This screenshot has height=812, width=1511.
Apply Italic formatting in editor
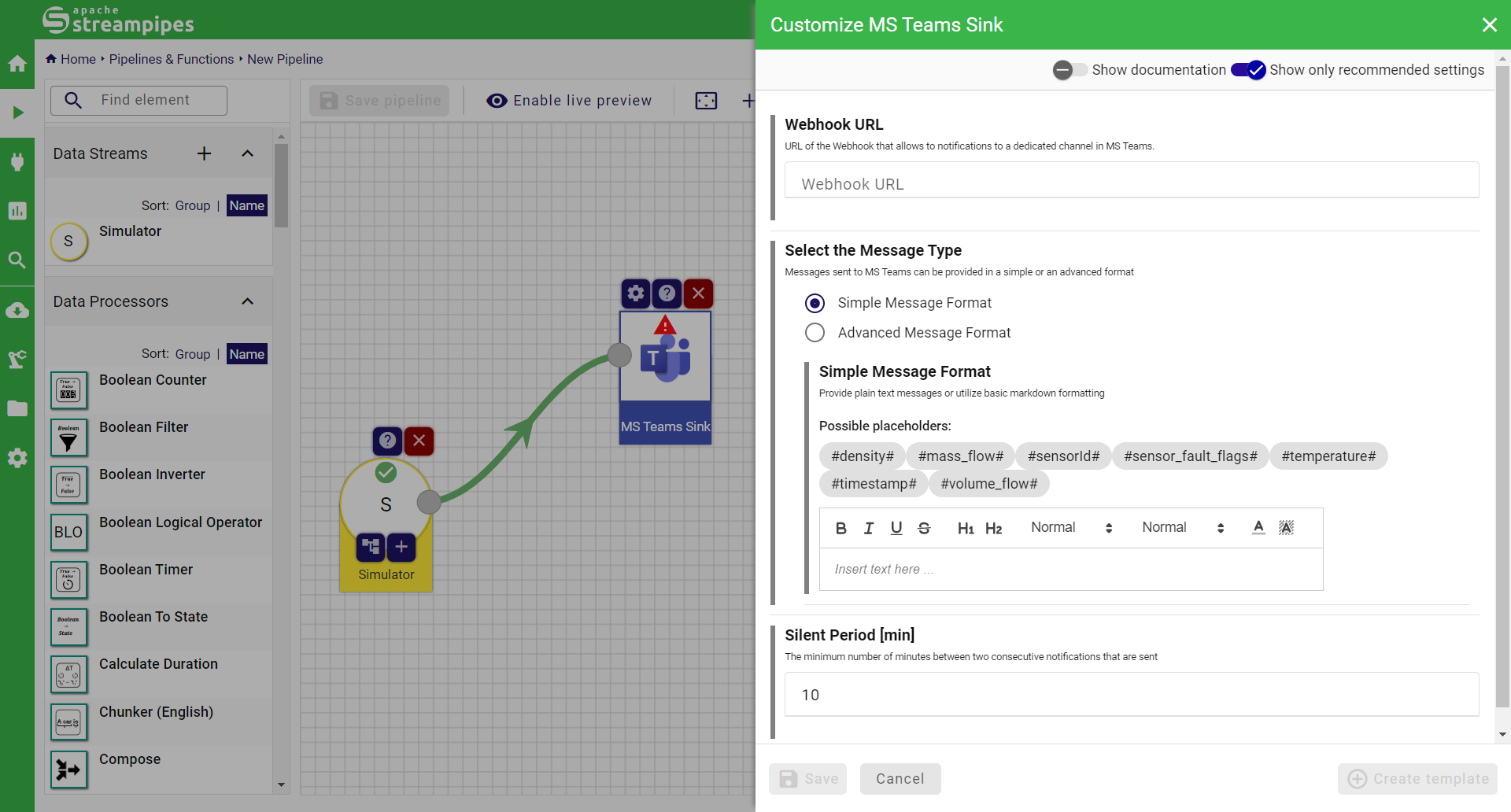[x=868, y=528]
